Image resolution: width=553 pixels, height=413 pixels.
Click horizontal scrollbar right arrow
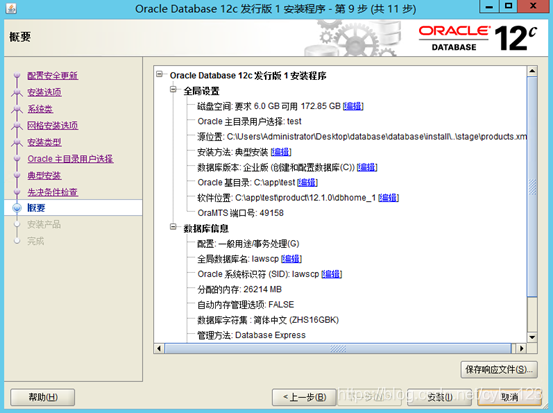tap(522, 348)
